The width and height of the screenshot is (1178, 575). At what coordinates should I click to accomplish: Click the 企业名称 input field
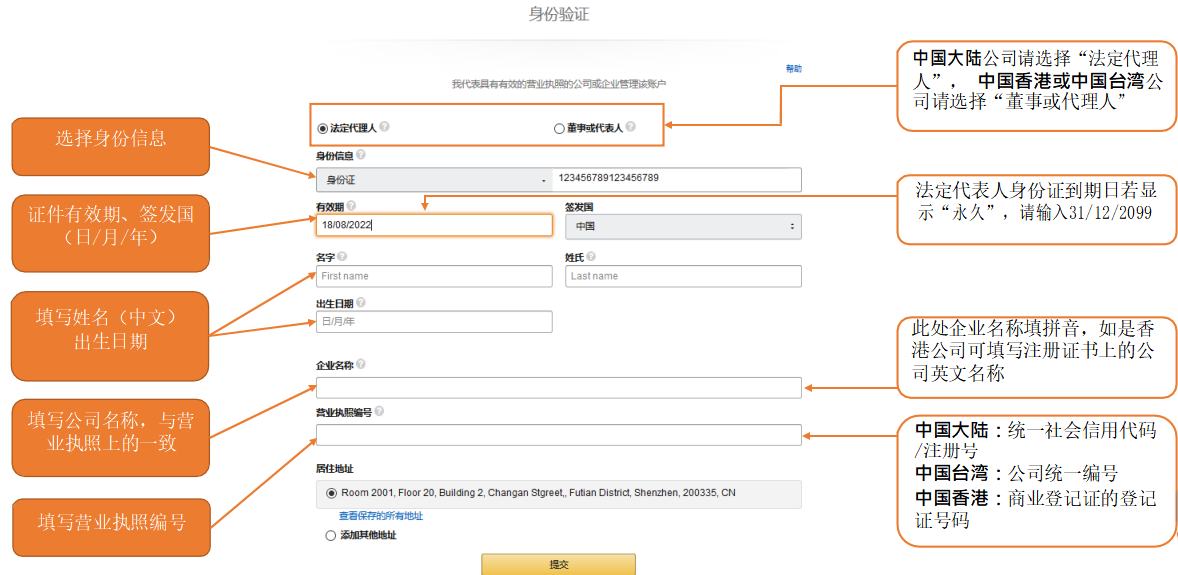pyautogui.click(x=559, y=388)
